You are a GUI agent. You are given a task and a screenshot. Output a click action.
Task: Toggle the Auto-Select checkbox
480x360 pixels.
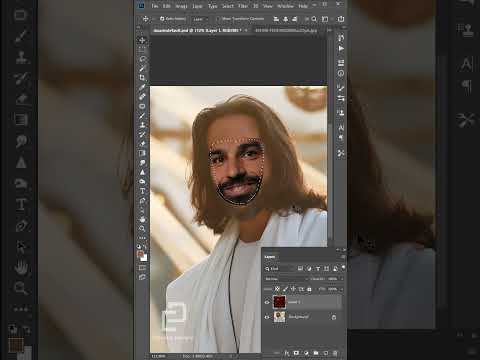(162, 19)
